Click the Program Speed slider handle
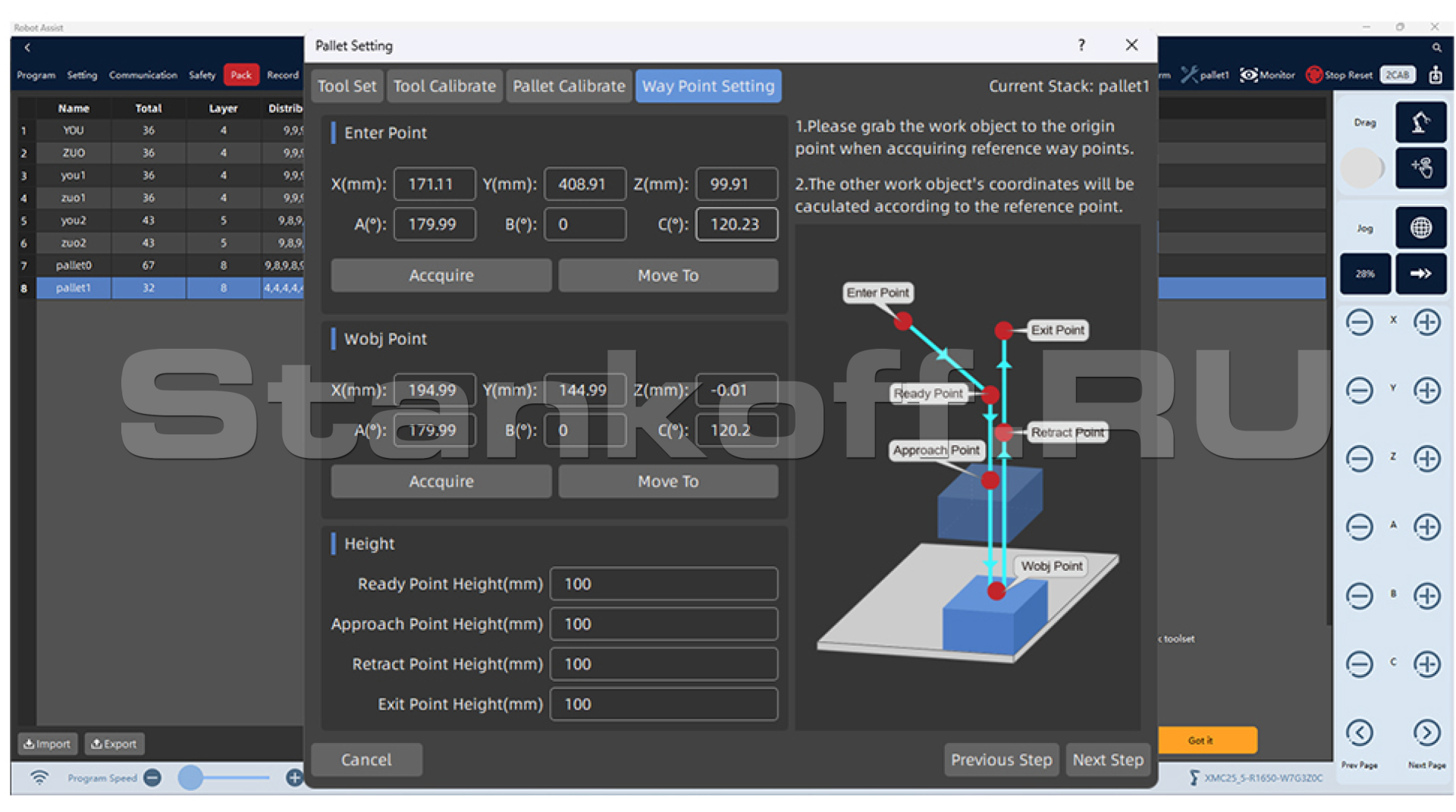The image size is (1456, 812). (x=190, y=778)
